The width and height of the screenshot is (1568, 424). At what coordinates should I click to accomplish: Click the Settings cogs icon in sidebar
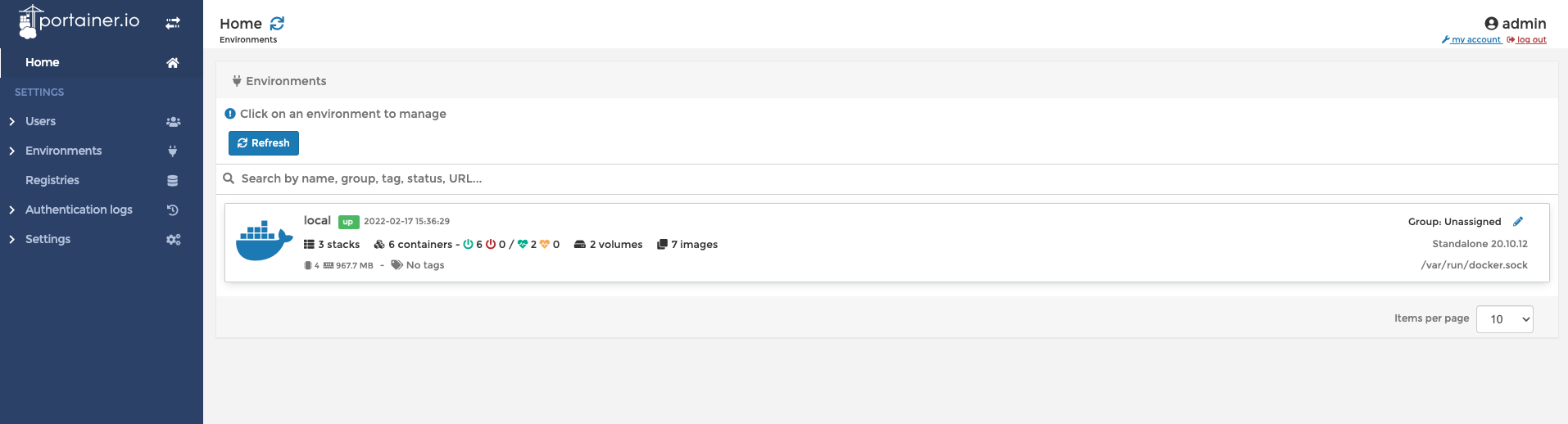coord(173,240)
